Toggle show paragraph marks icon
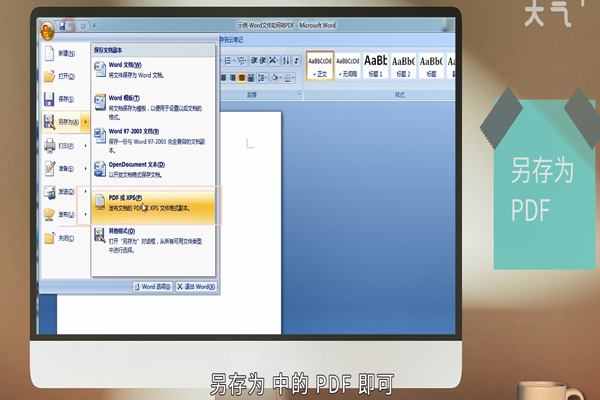The width and height of the screenshot is (600, 400). pos(297,60)
